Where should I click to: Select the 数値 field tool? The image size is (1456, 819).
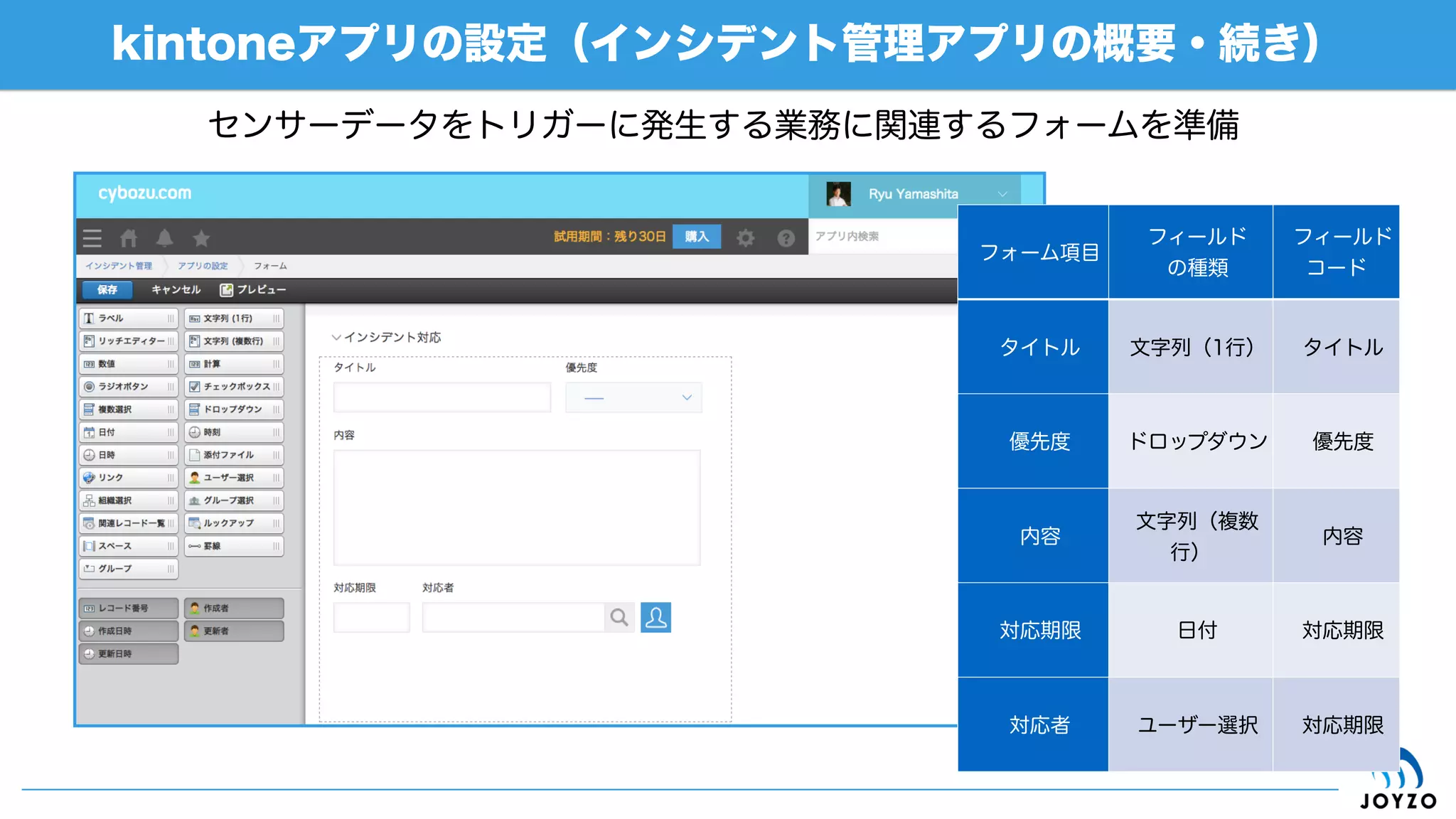(x=128, y=363)
